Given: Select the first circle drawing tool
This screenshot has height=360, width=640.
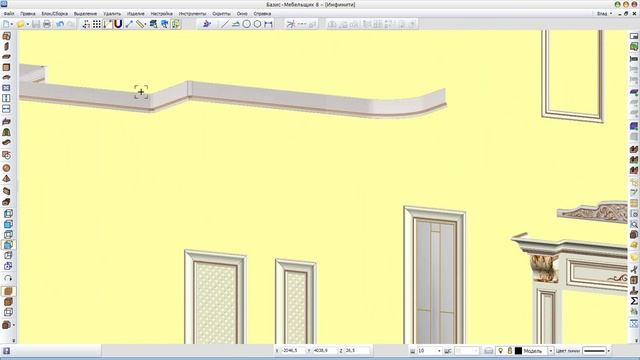Looking at the screenshot, I should point(247,24).
